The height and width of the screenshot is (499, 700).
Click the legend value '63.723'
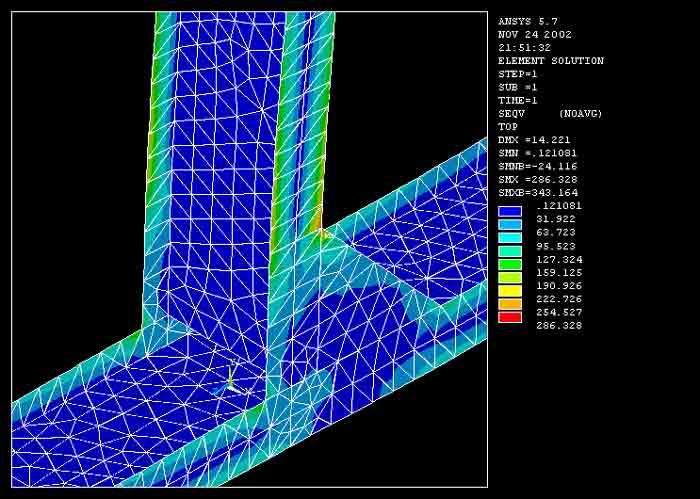coord(556,233)
